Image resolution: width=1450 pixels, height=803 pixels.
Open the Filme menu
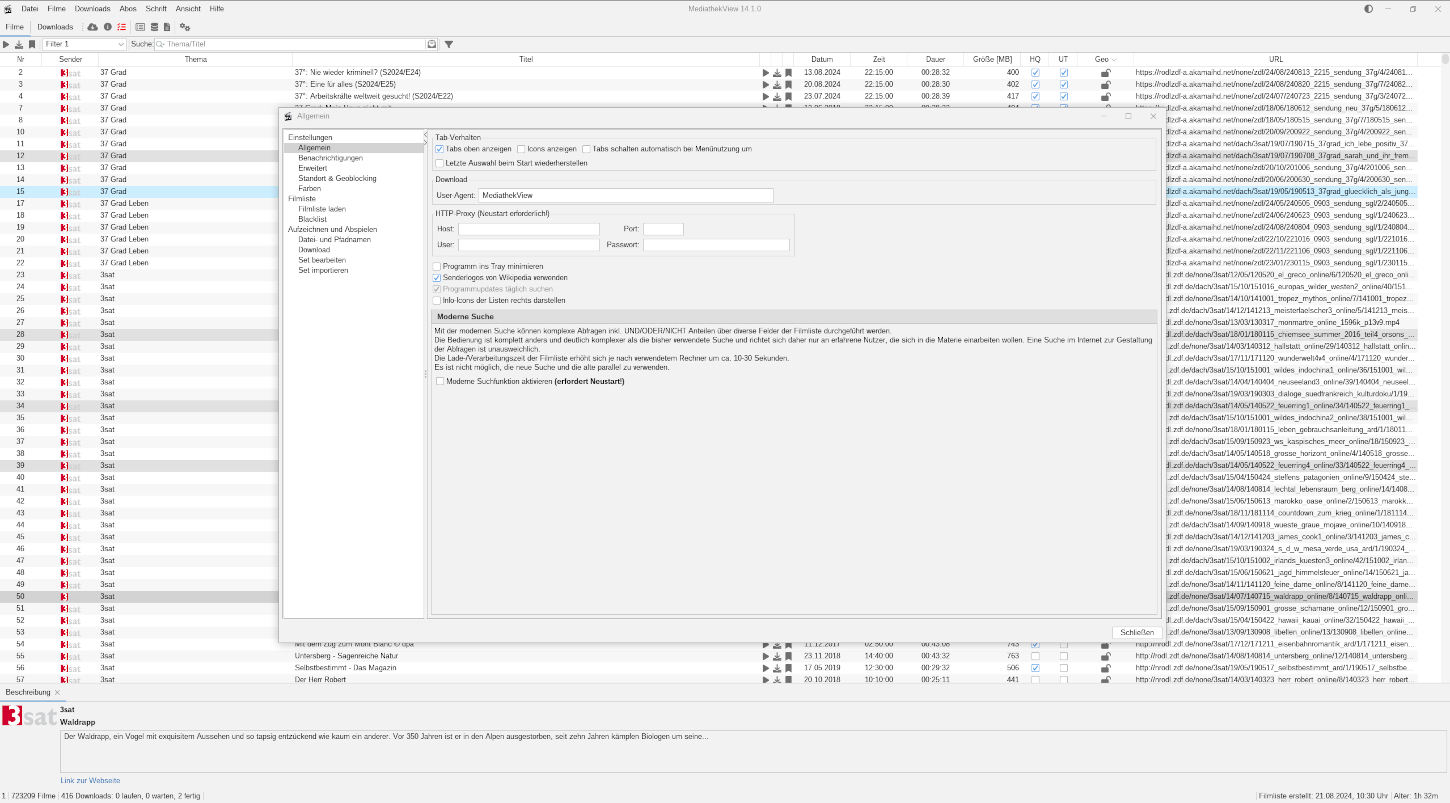coord(56,8)
